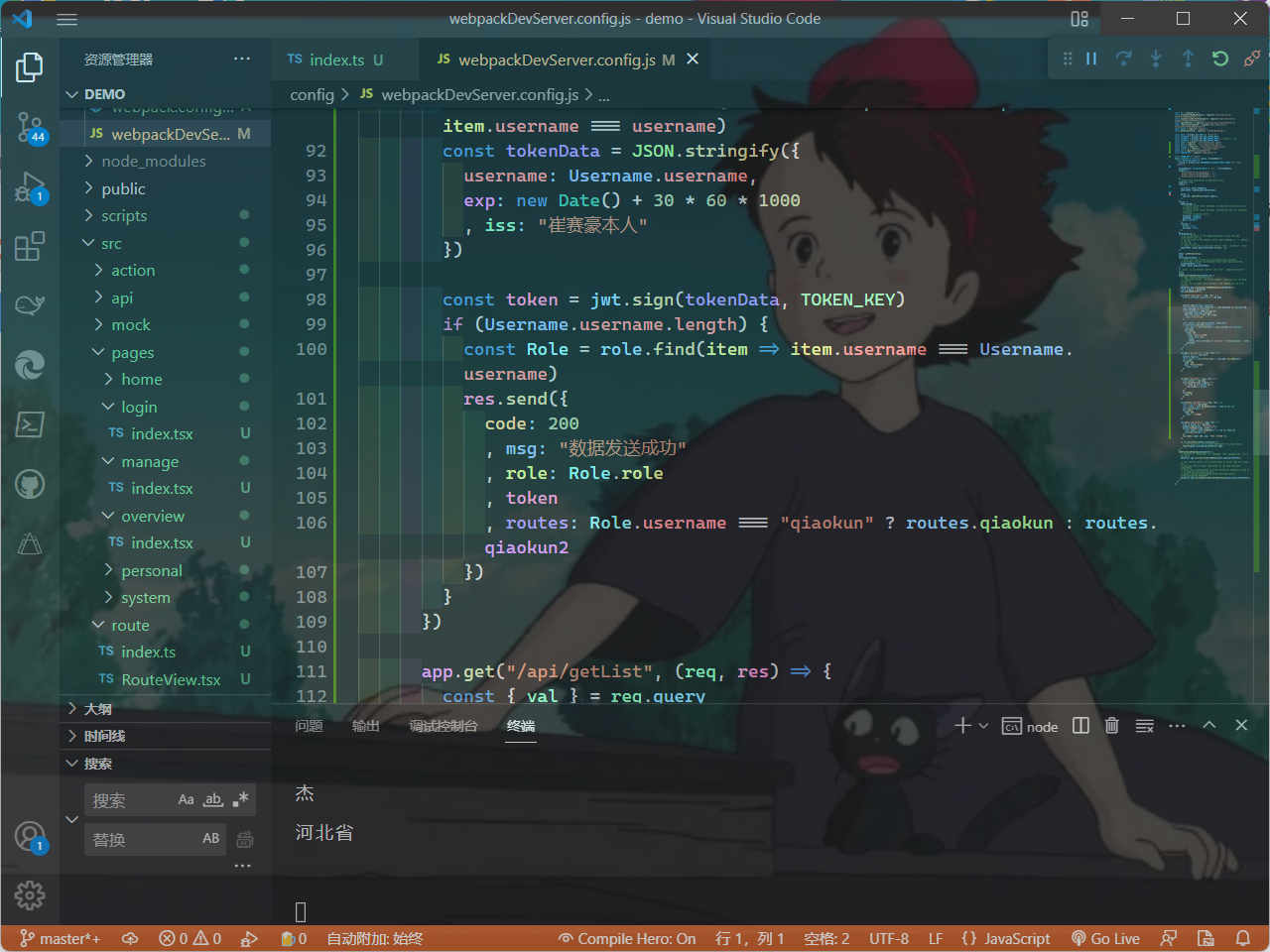Click the debug toolbar drag handle
Image resolution: width=1270 pixels, height=952 pixels.
(1068, 59)
